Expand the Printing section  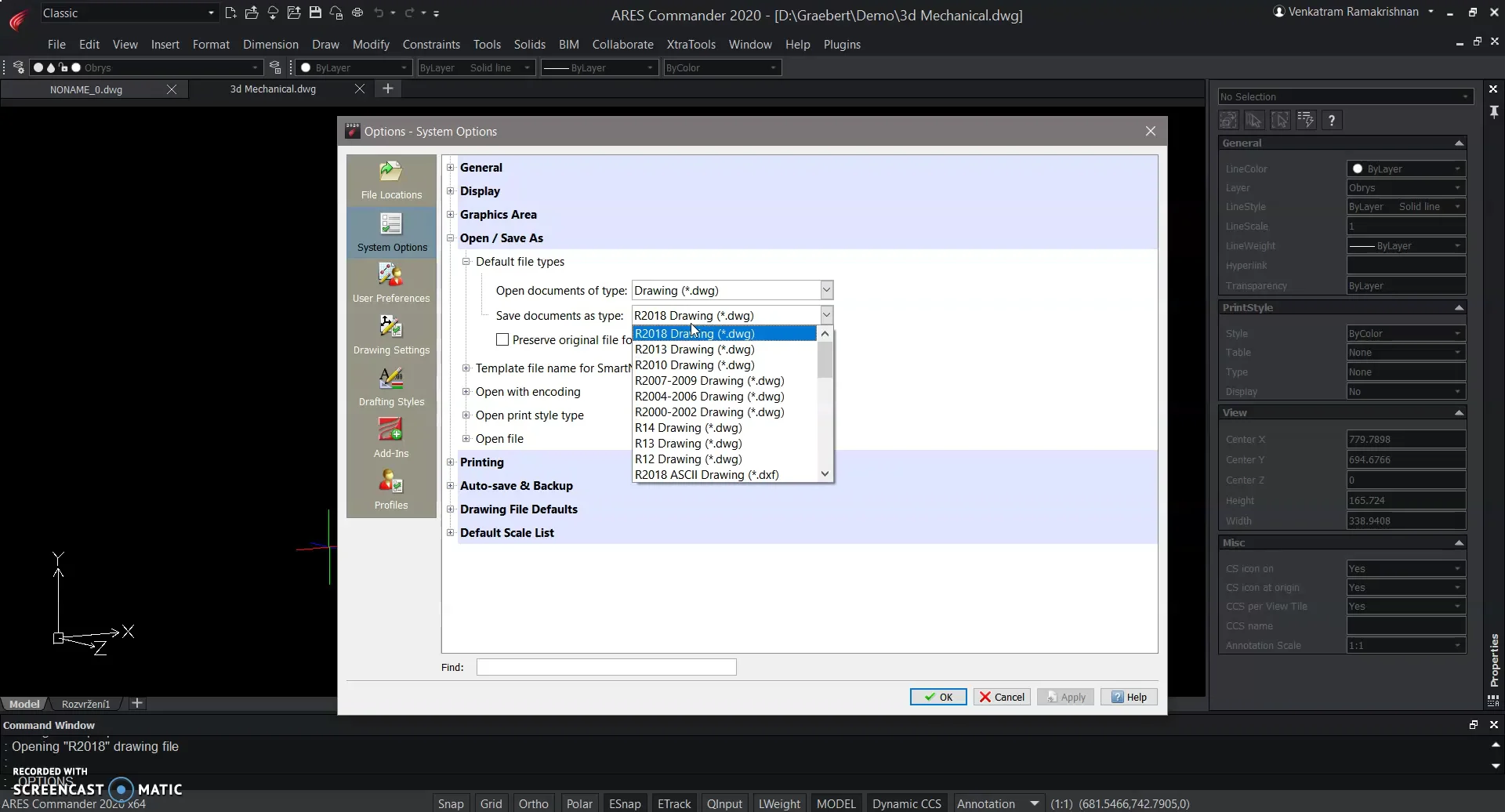point(451,462)
